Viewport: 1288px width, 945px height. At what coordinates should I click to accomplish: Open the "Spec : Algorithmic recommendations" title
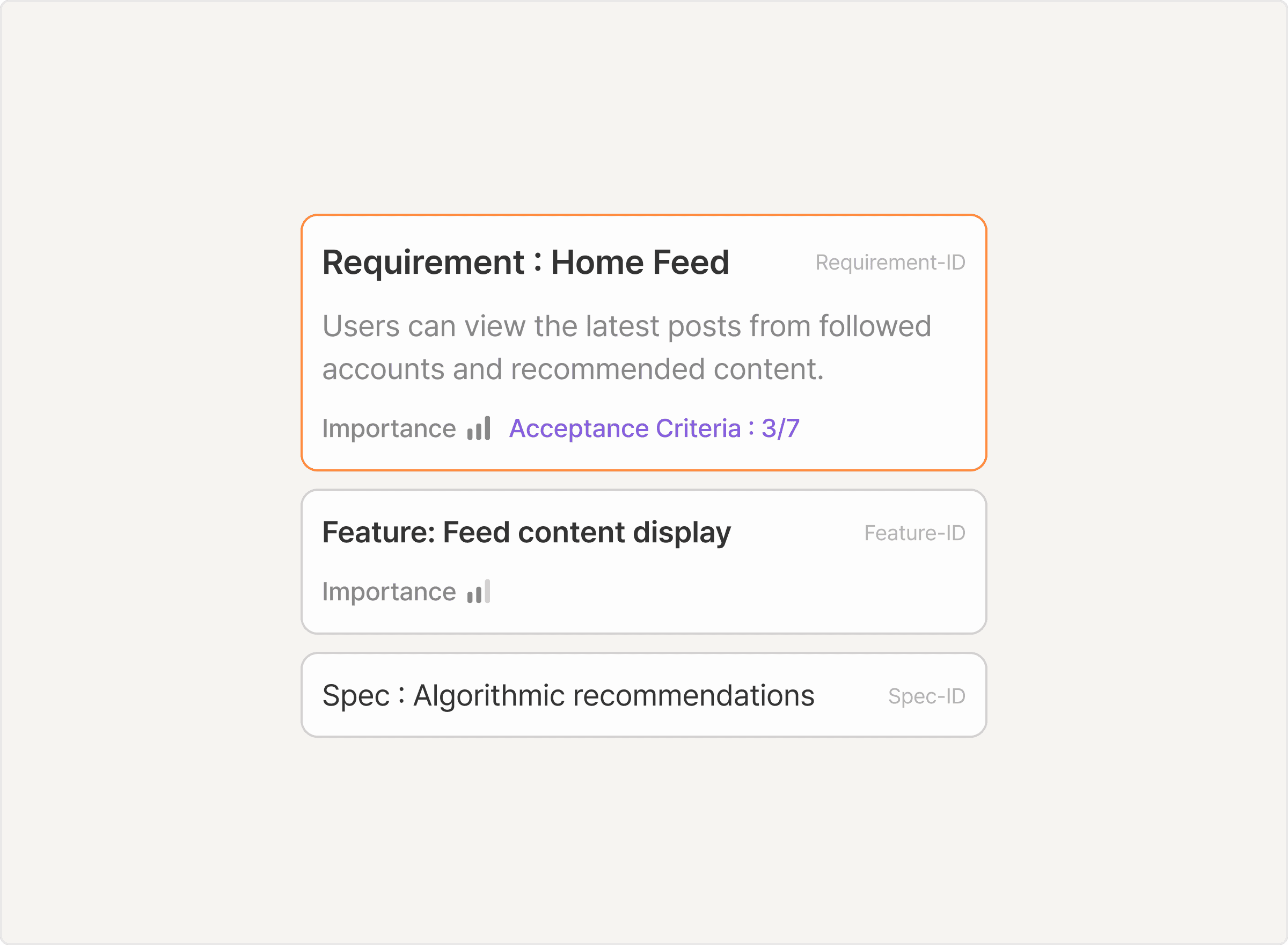(568, 695)
